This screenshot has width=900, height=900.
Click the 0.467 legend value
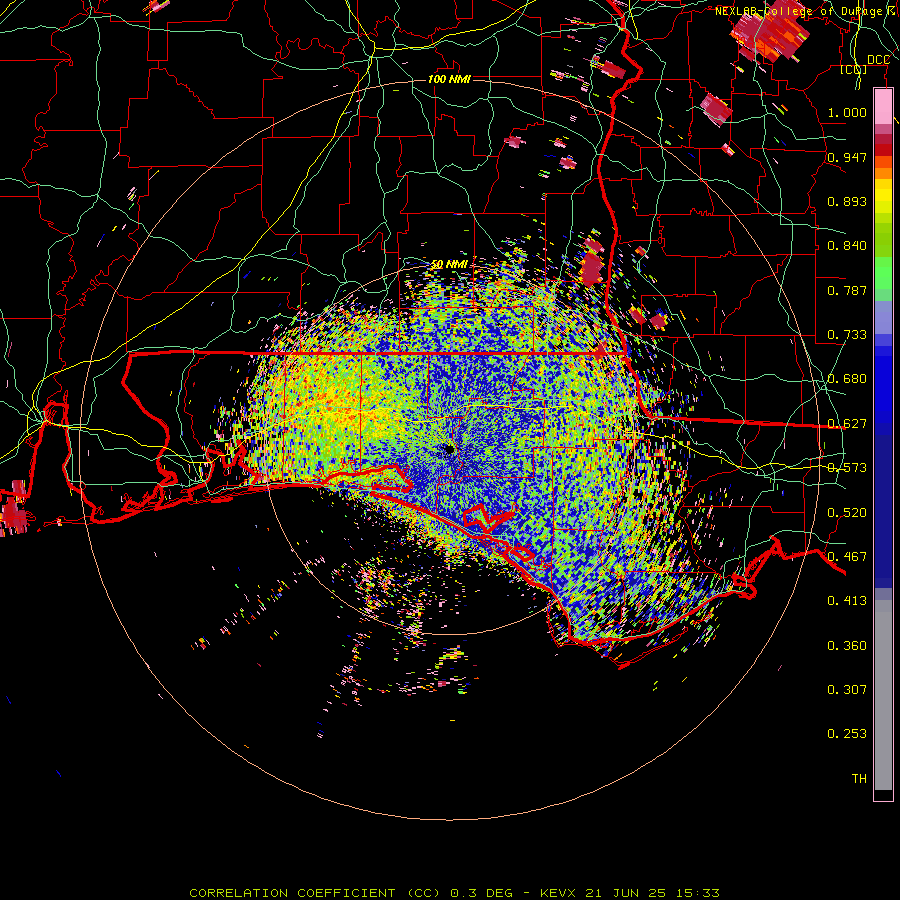tap(847, 557)
